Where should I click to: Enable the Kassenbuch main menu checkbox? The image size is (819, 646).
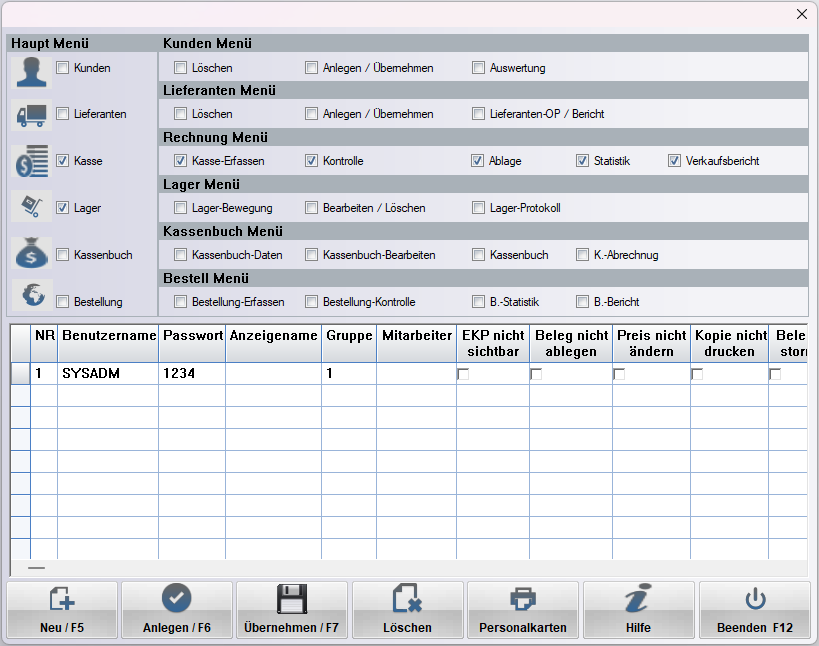pos(63,254)
